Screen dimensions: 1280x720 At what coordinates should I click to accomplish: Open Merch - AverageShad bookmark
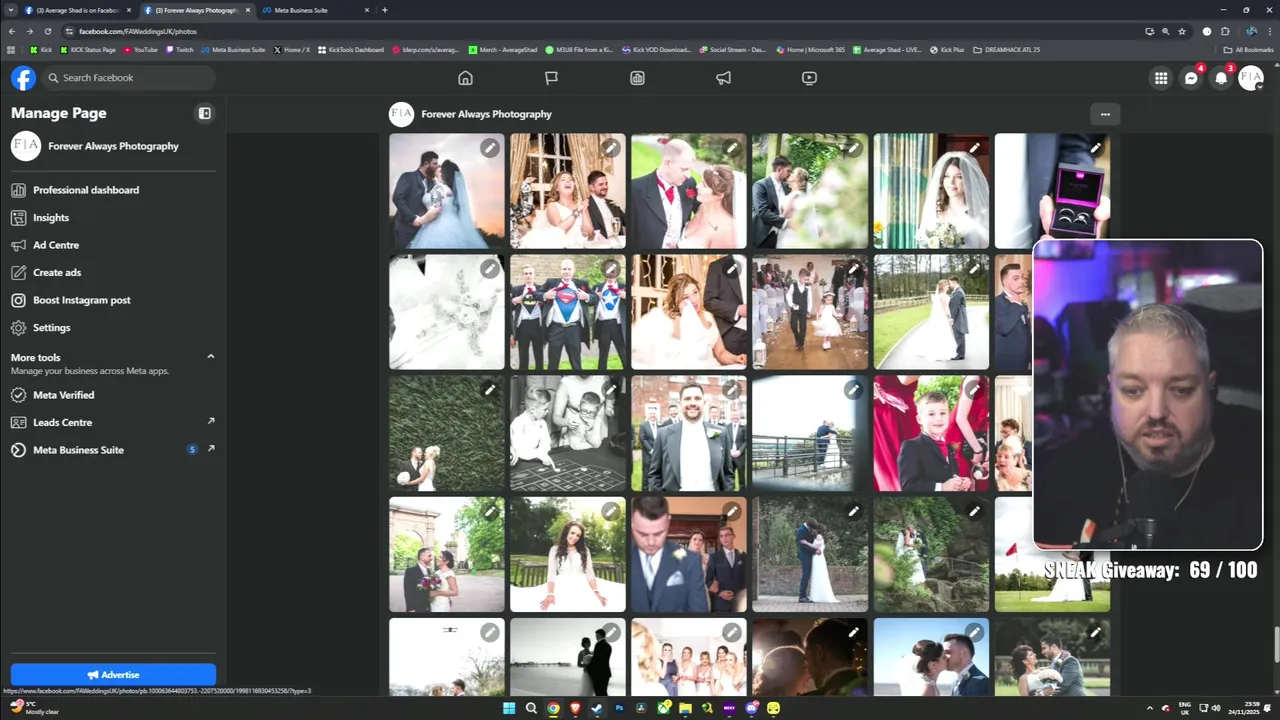[503, 49]
